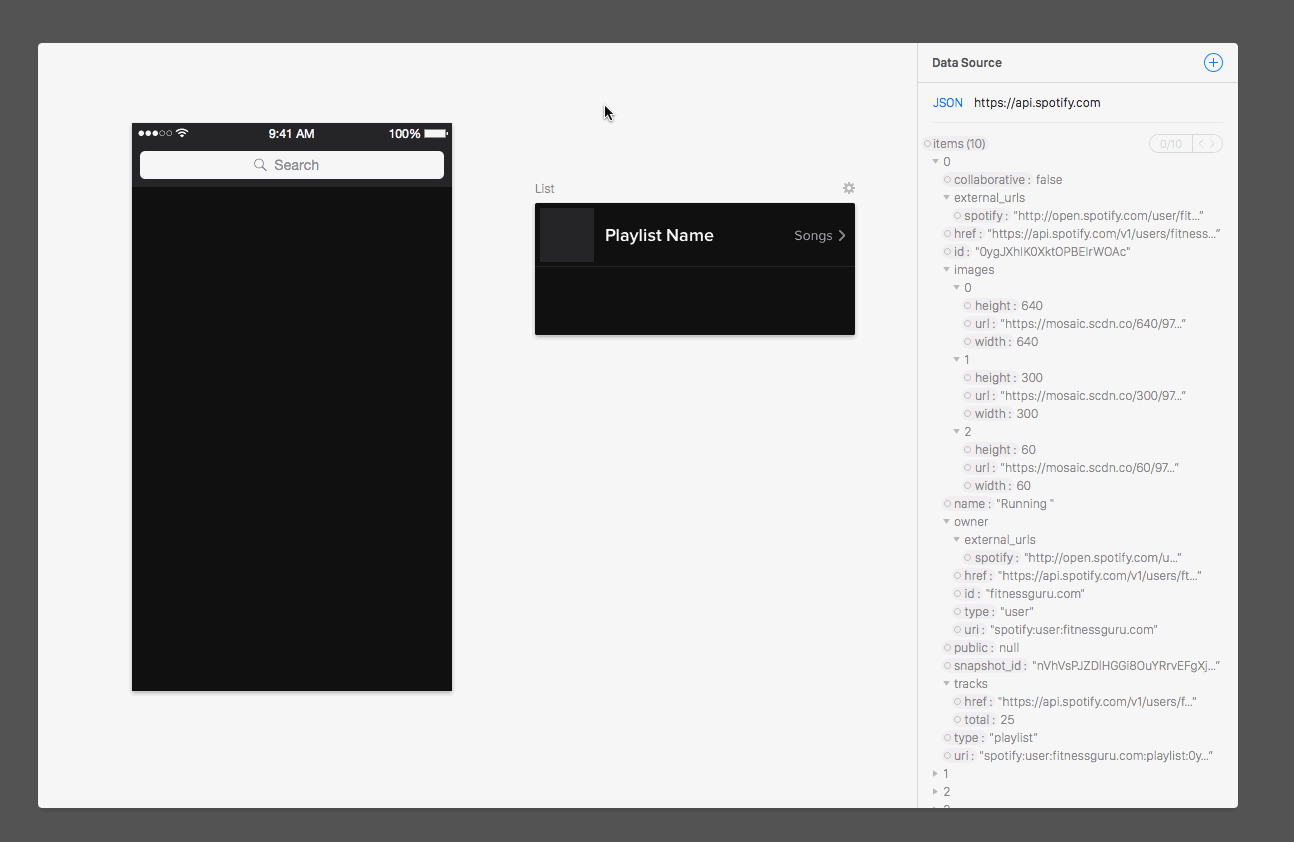The width and height of the screenshot is (1294, 842).
Task: Go to next item using the stepper arrow
Action: 1213,144
